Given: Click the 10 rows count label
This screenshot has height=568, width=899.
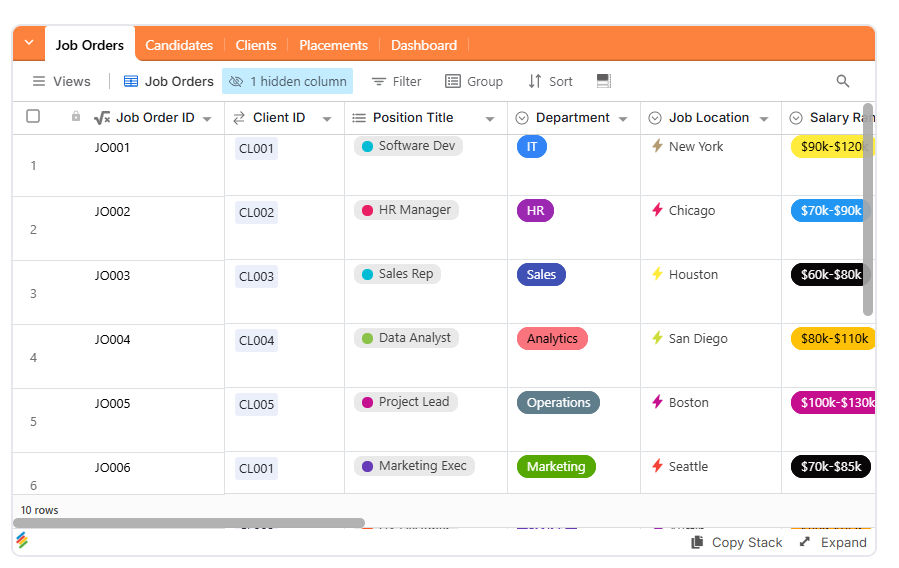Looking at the screenshot, I should pyautogui.click(x=40, y=510).
